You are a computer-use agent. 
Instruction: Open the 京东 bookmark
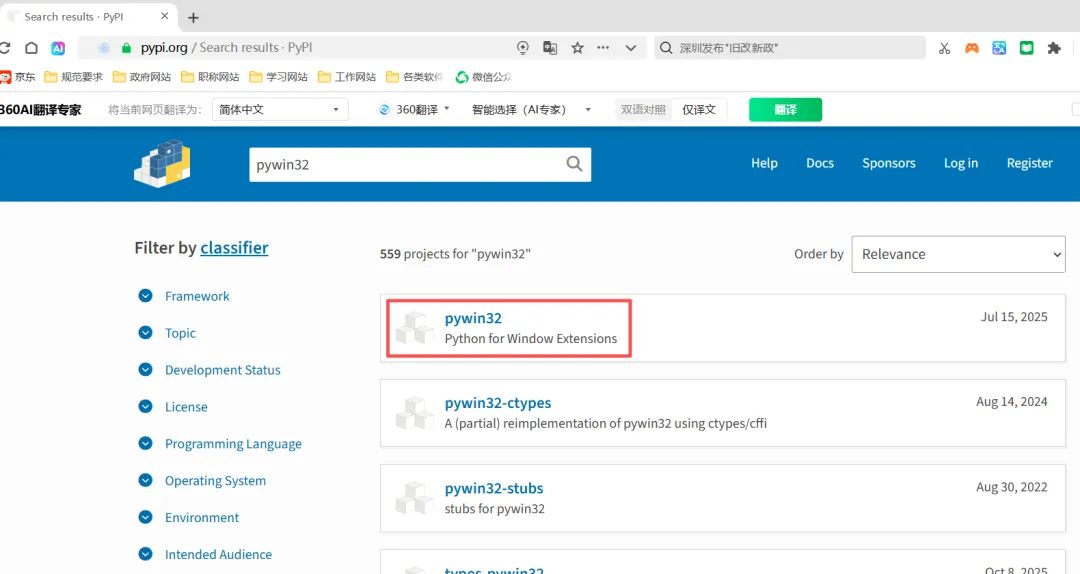click(18, 76)
